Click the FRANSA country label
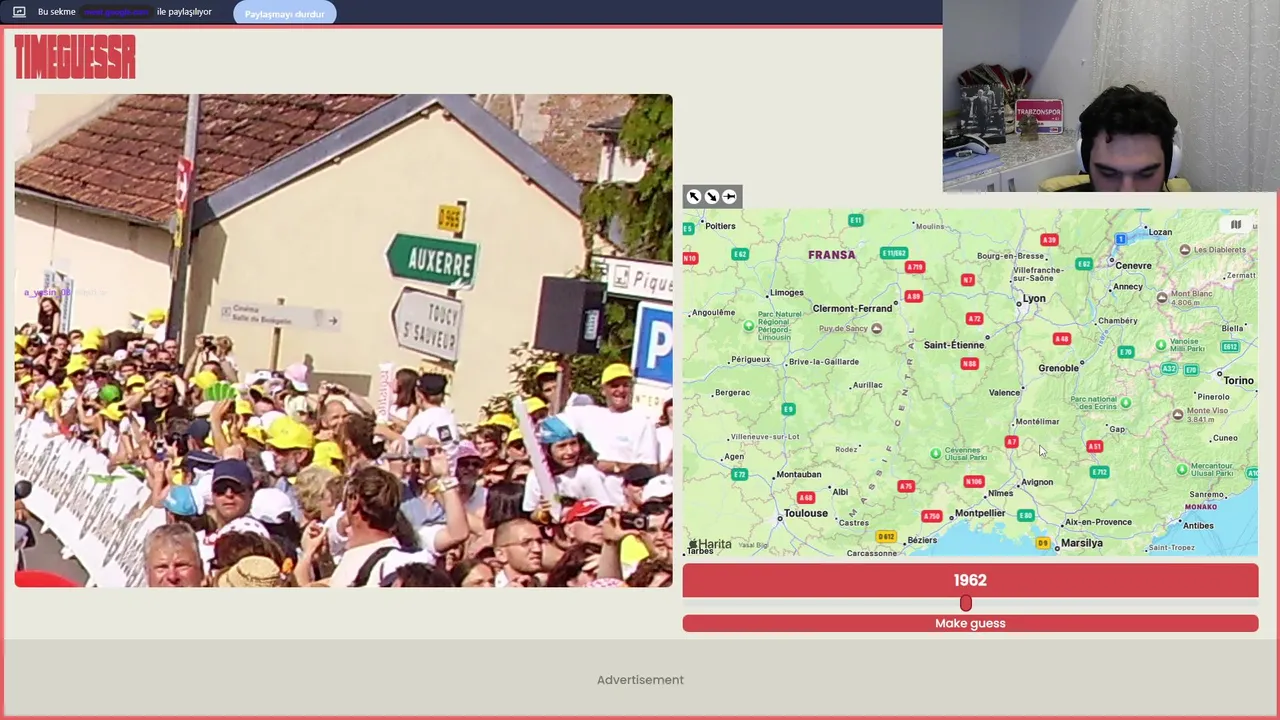Image resolution: width=1280 pixels, height=720 pixels. [x=832, y=255]
